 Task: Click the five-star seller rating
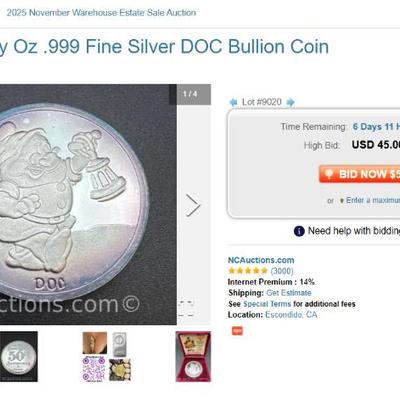coord(248,271)
